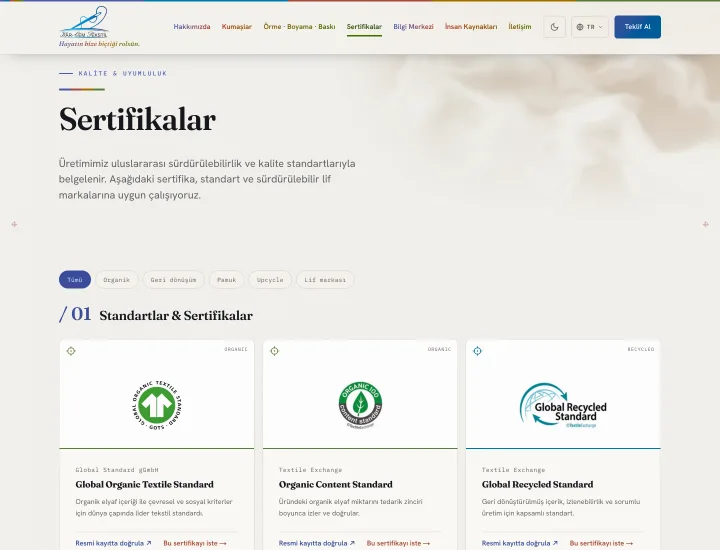Click the Sertifikalar page heading
The image size is (720, 550).
(x=137, y=119)
